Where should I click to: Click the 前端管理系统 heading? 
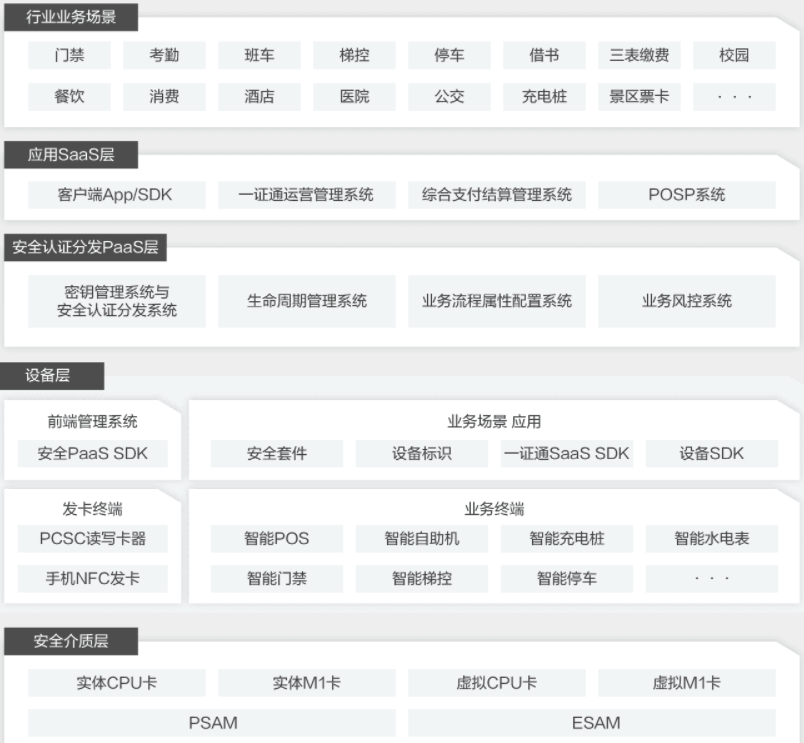(92, 421)
